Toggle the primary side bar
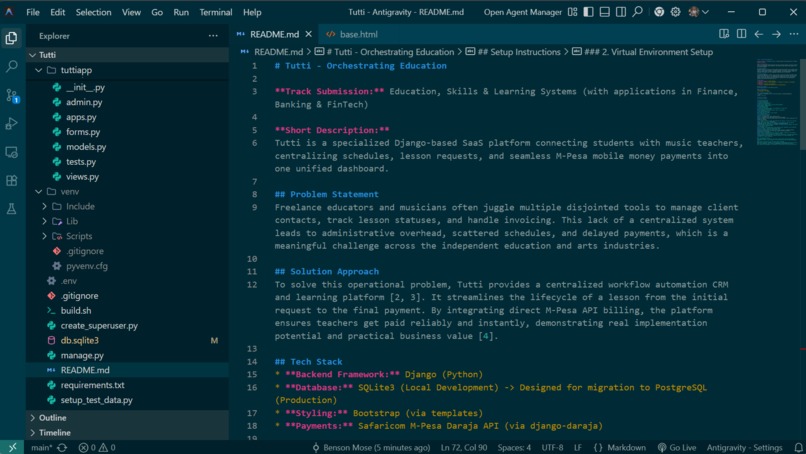The image size is (806, 454). point(589,12)
